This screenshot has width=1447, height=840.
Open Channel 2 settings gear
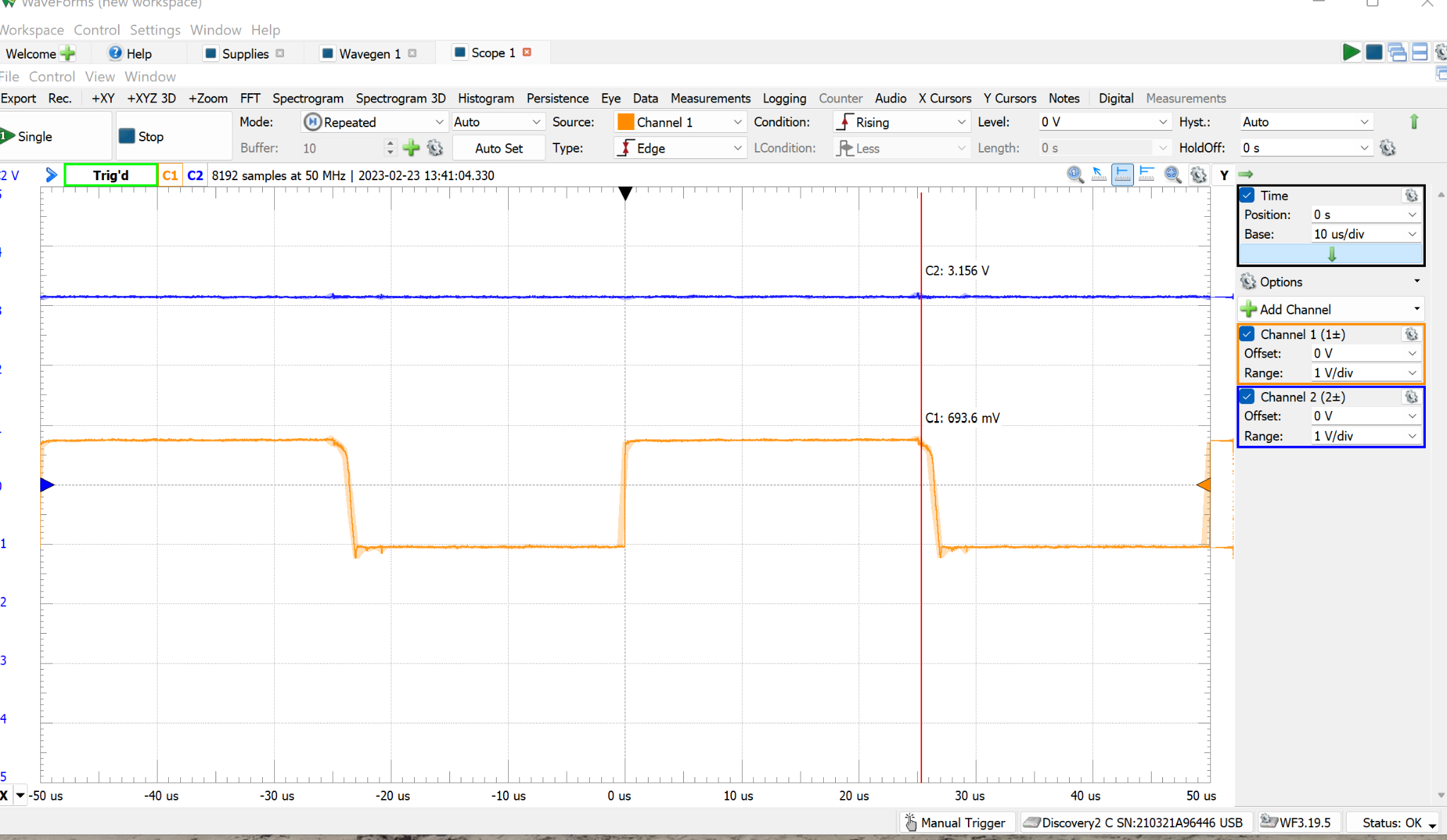[x=1411, y=397]
